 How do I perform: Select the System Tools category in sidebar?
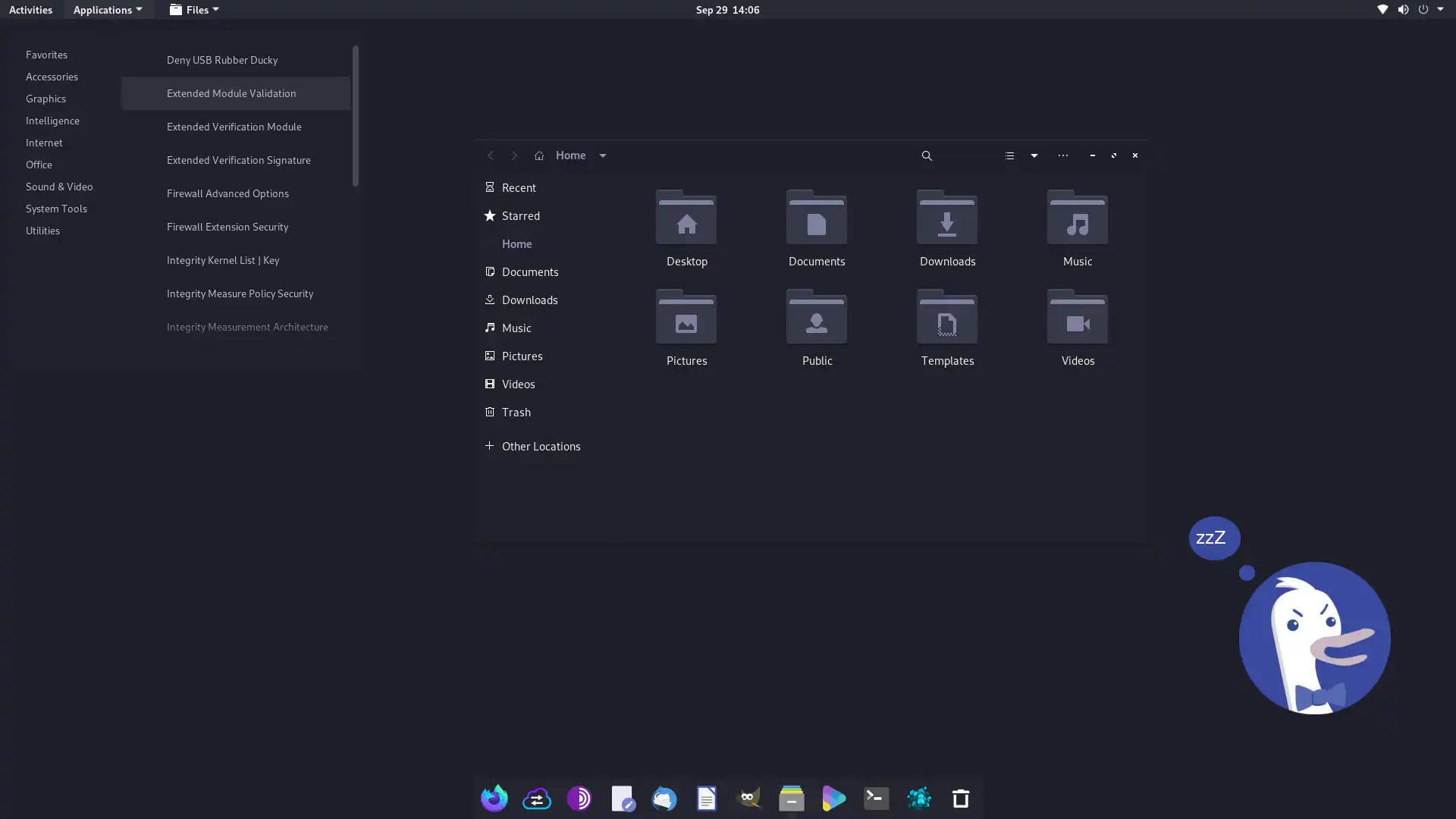[56, 208]
